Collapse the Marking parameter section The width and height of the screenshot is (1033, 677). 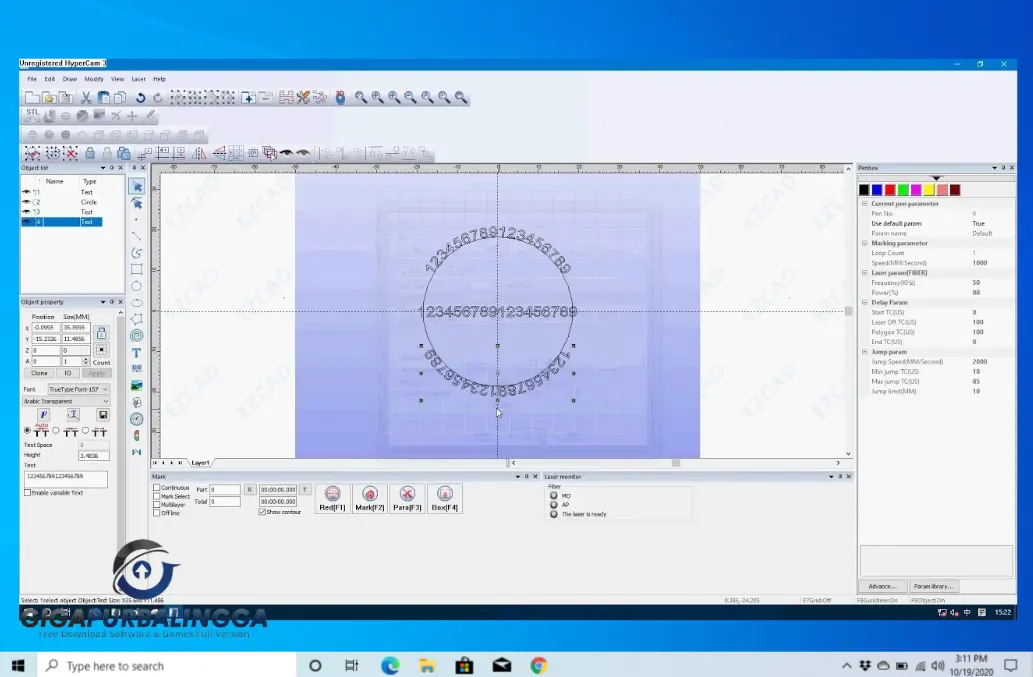pos(864,243)
